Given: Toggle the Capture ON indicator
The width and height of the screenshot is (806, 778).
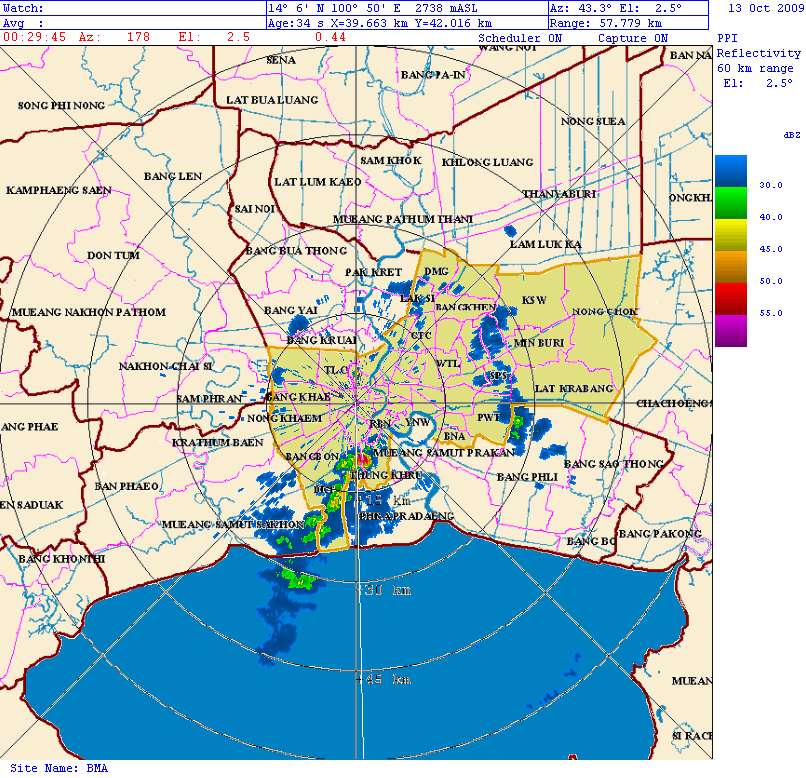Looking at the screenshot, I should (632, 38).
